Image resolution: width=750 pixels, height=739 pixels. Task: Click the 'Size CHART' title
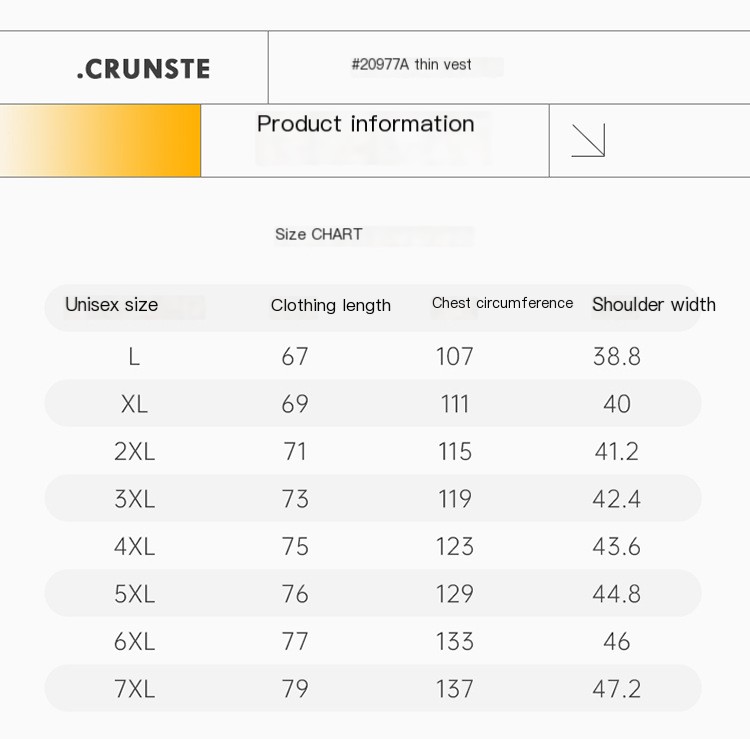(319, 234)
